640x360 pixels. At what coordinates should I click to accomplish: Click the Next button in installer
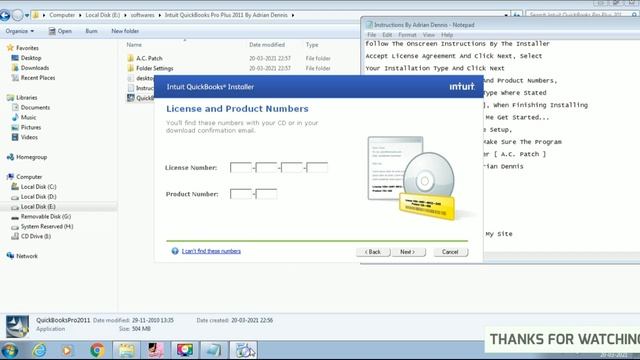tap(408, 252)
